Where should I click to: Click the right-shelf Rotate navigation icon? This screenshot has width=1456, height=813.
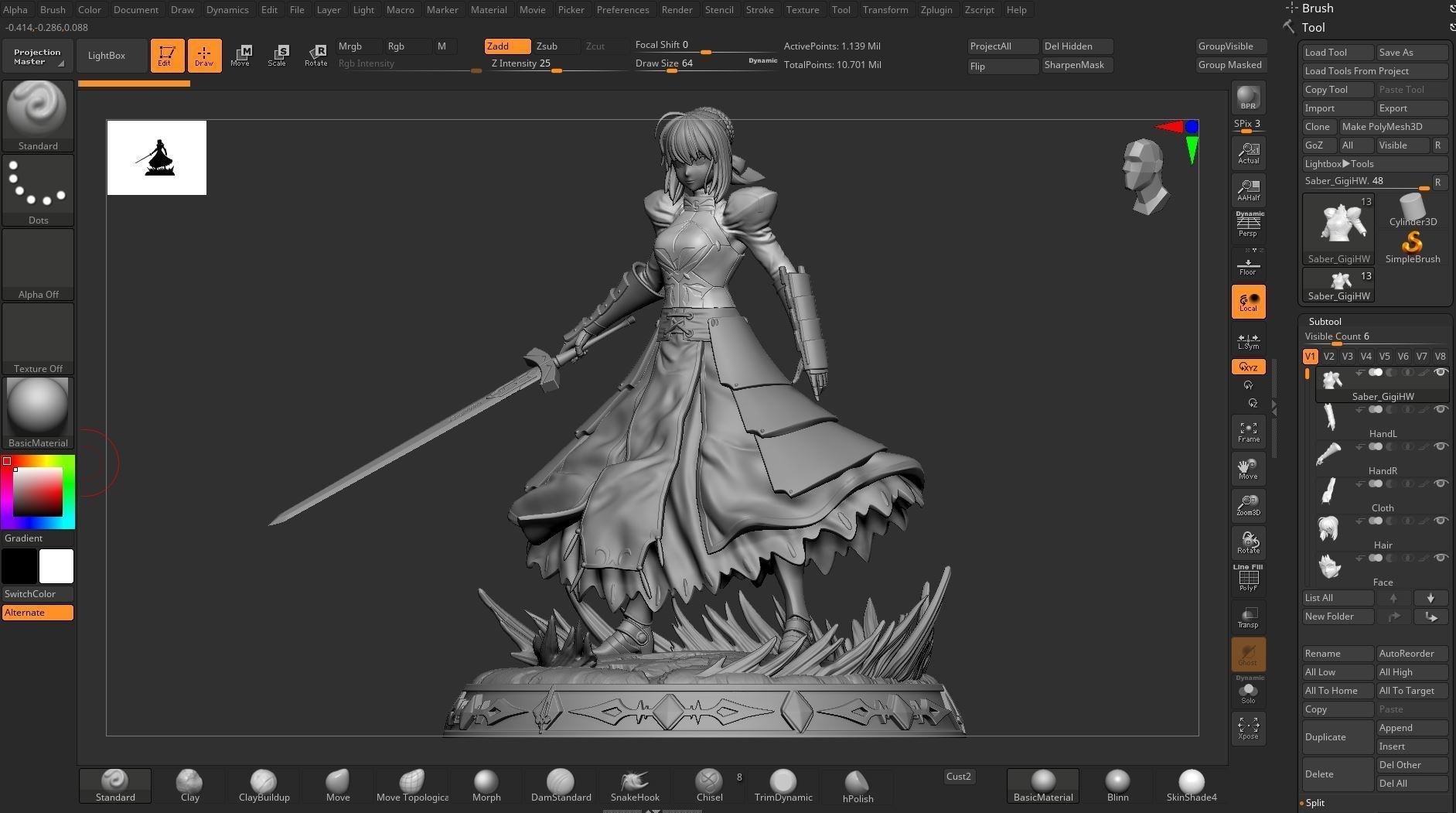pyautogui.click(x=1248, y=542)
